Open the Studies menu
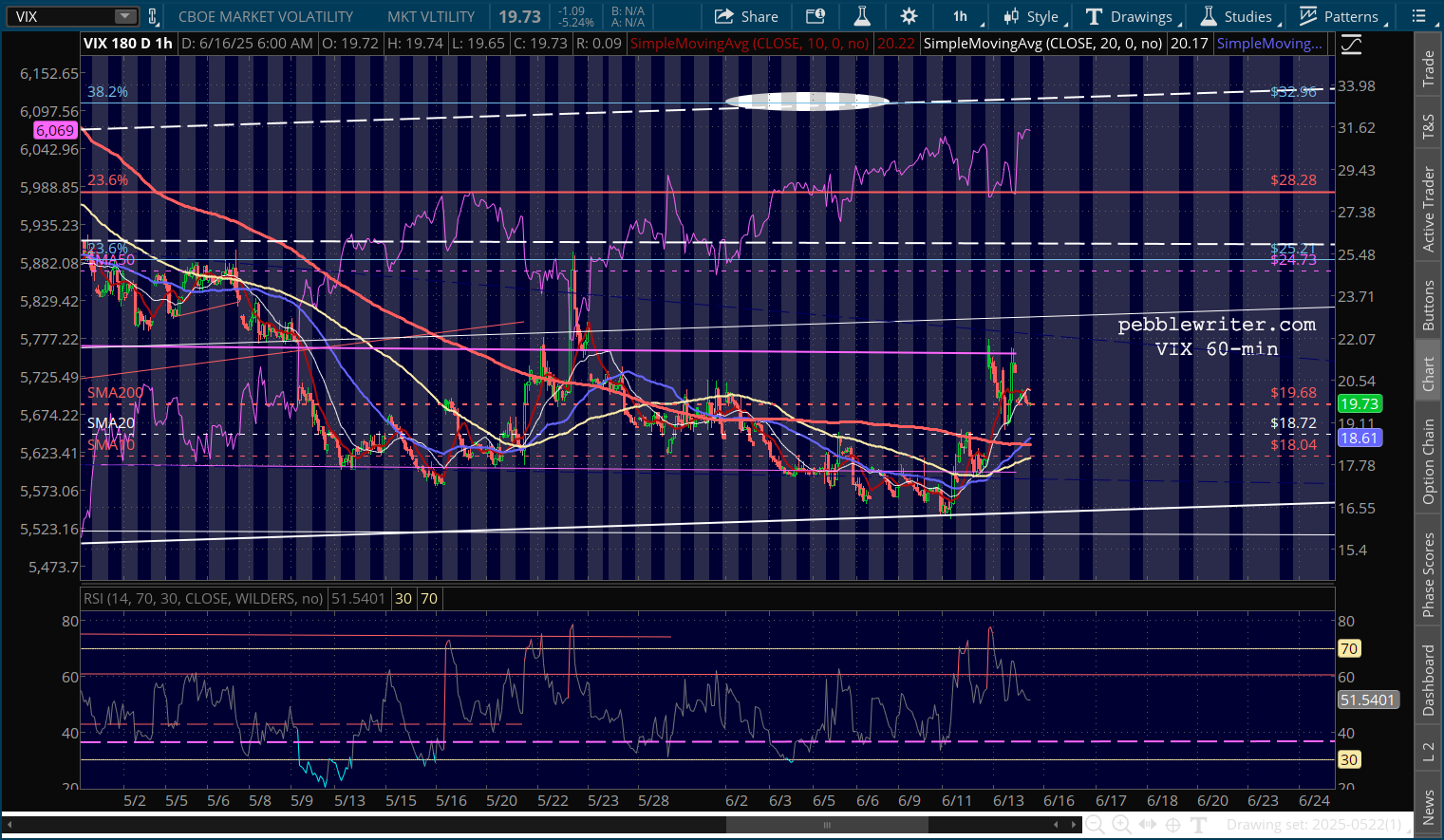1444x840 pixels. tap(1237, 16)
